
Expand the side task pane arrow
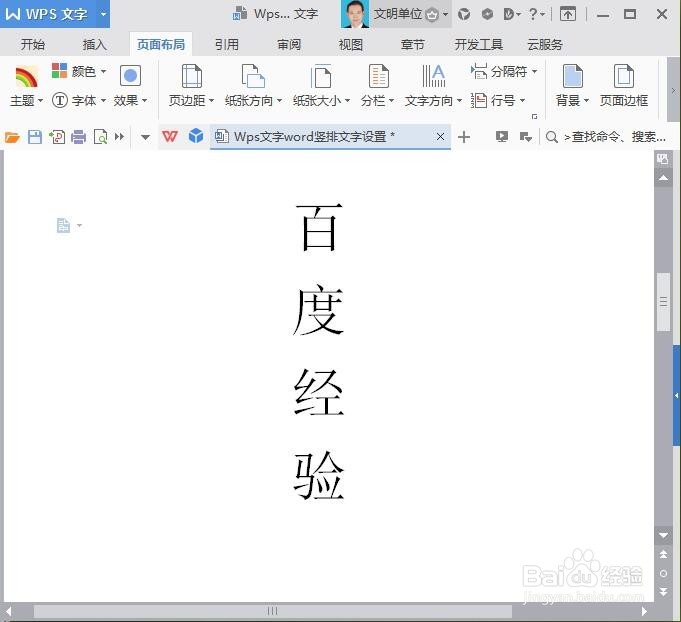tap(677, 395)
